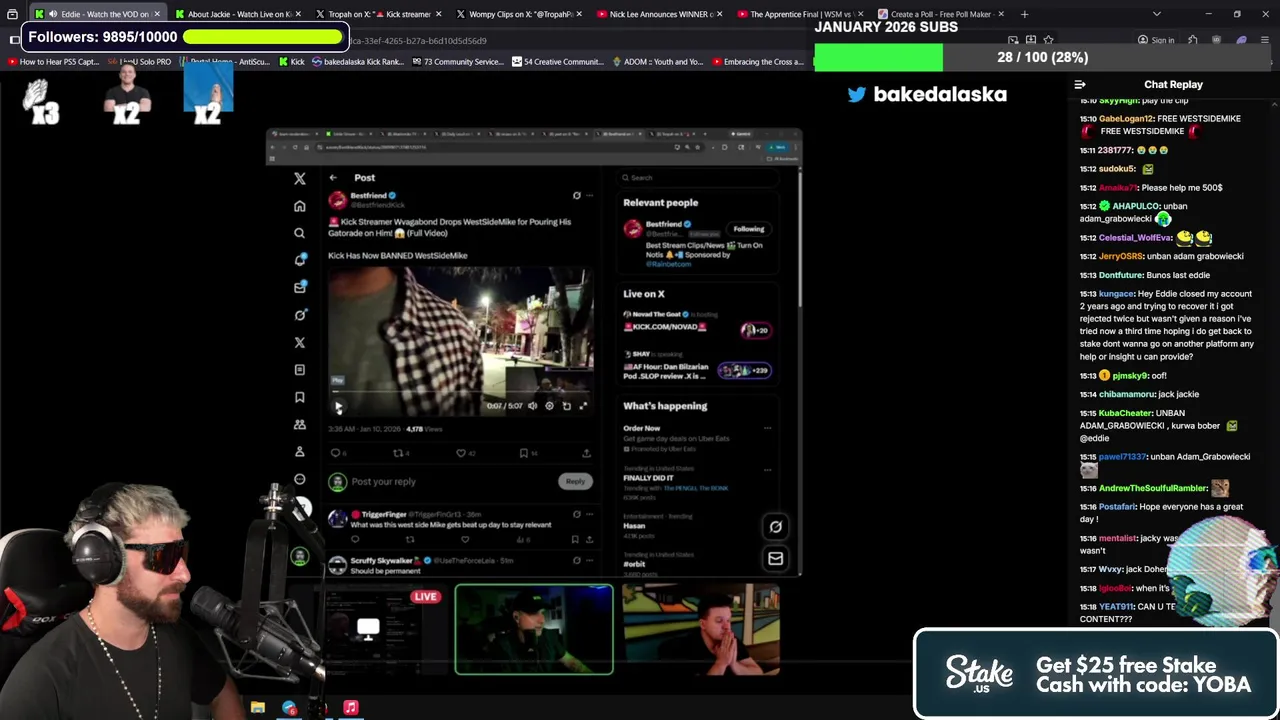
Task: Open the music app icon in the taskbar
Action: (x=351, y=708)
